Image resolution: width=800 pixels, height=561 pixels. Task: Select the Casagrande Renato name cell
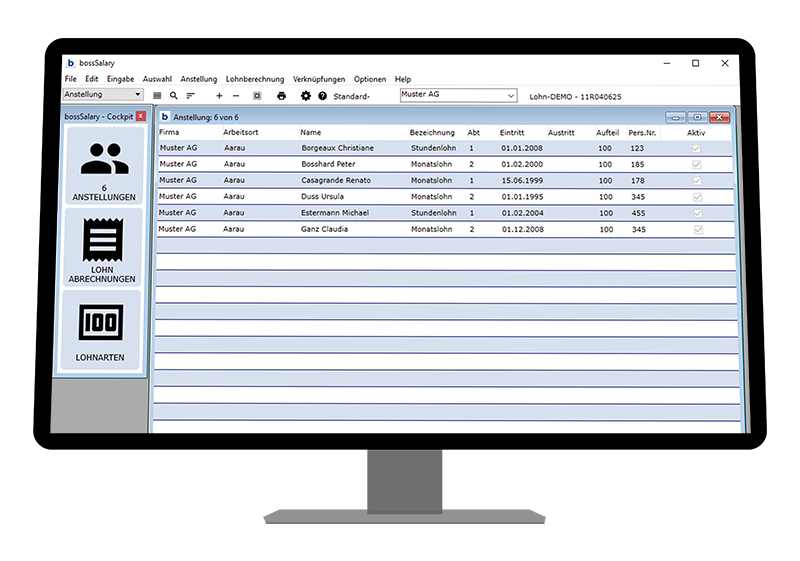tap(336, 181)
